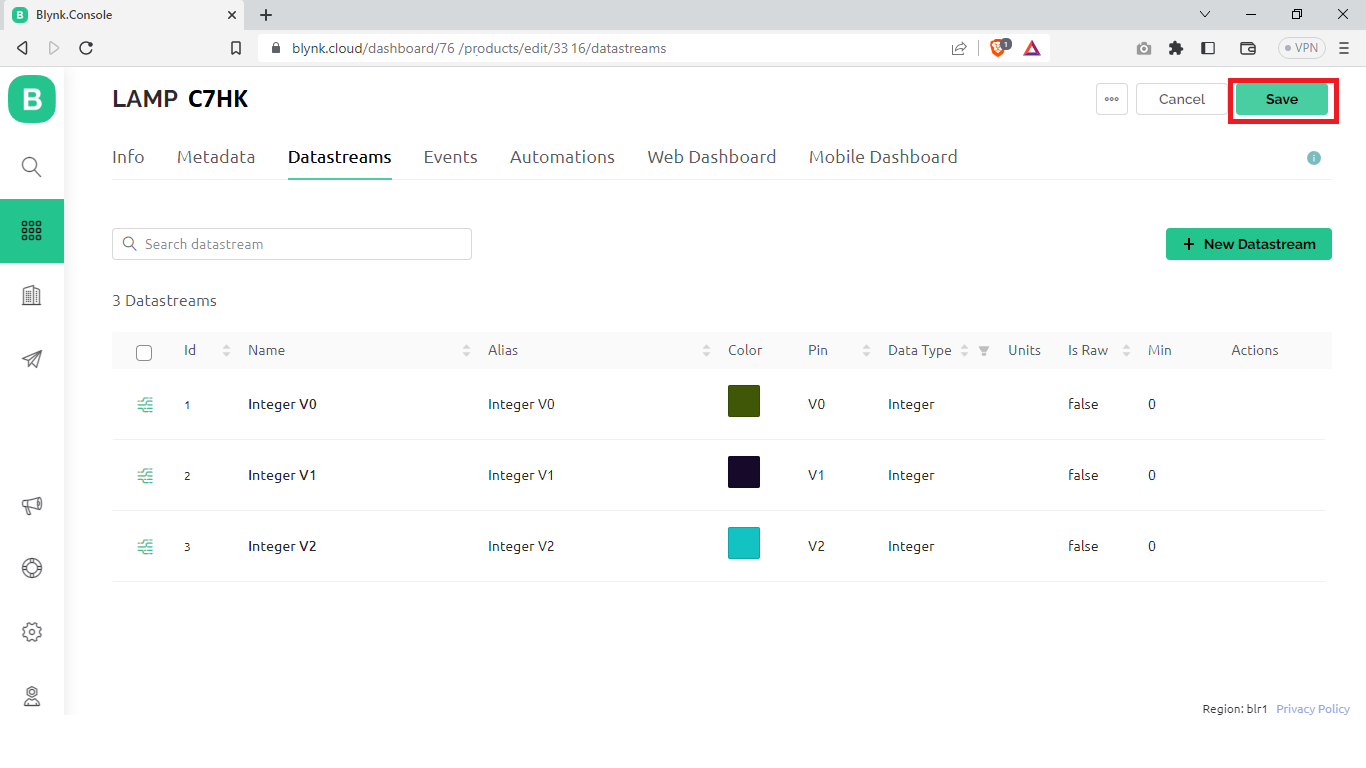Viewport: 1366px width, 768px height.
Task: Open the ellipsis more-options menu near Cancel
Action: click(x=1111, y=99)
